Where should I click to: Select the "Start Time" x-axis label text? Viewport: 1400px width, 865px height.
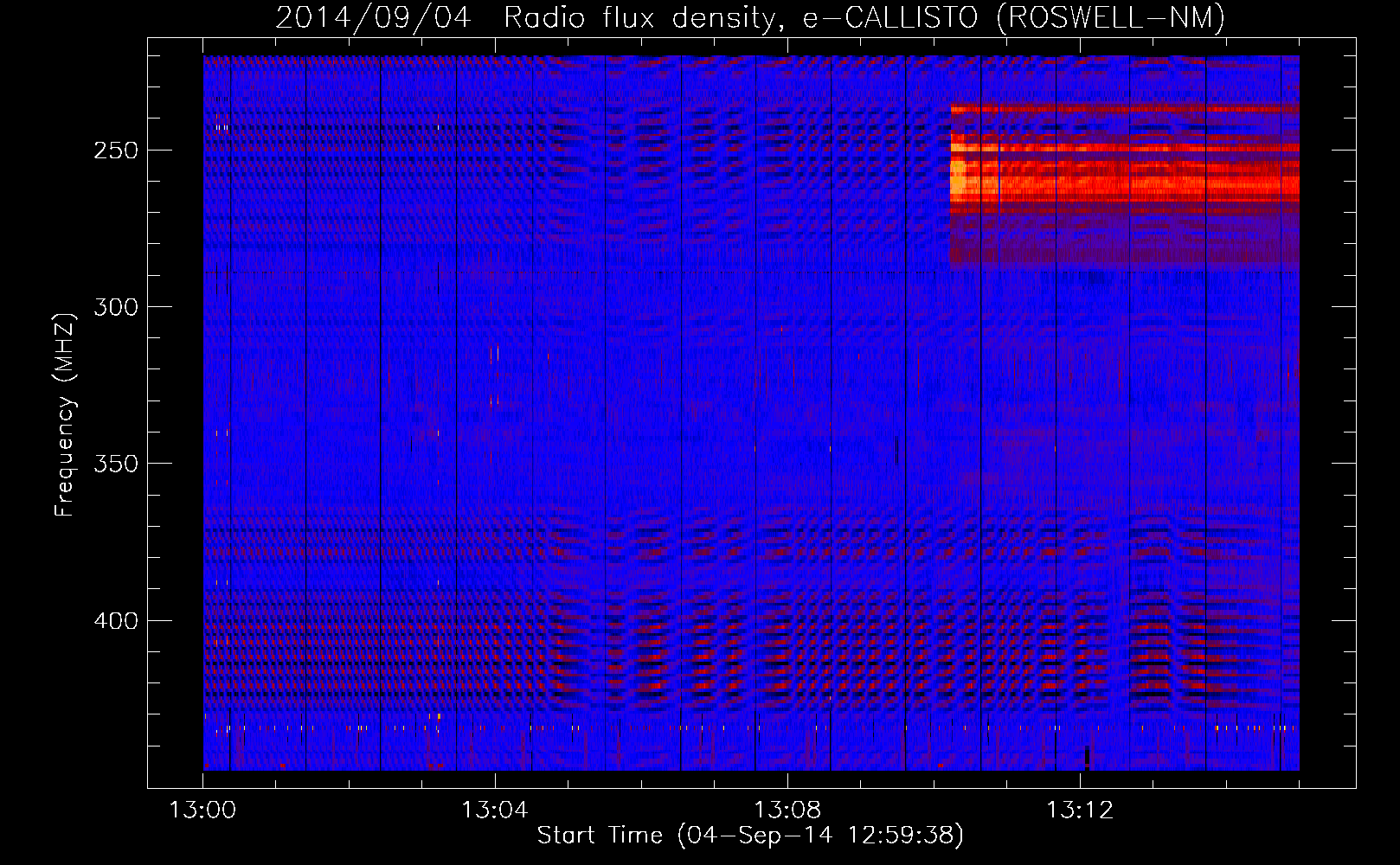click(599, 836)
